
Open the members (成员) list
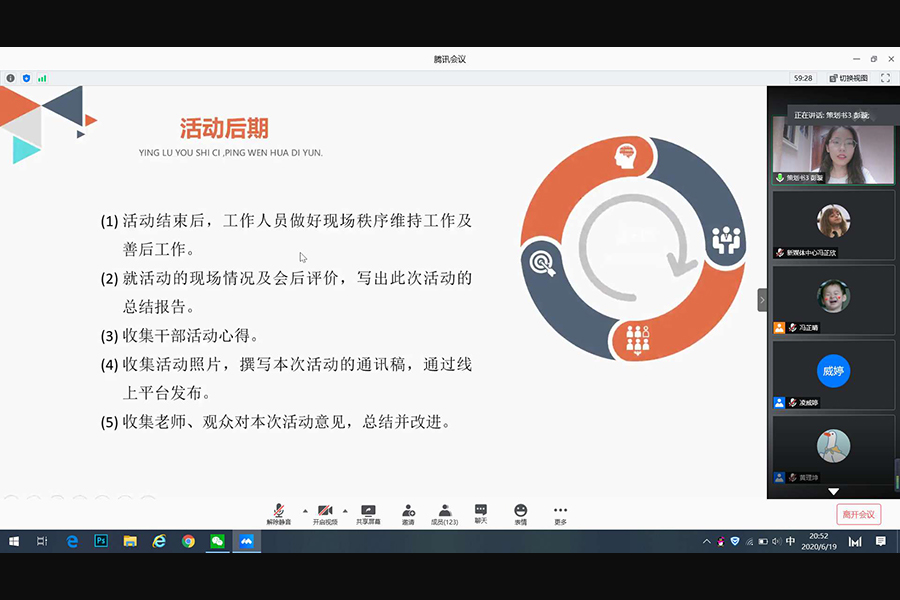pos(444,513)
